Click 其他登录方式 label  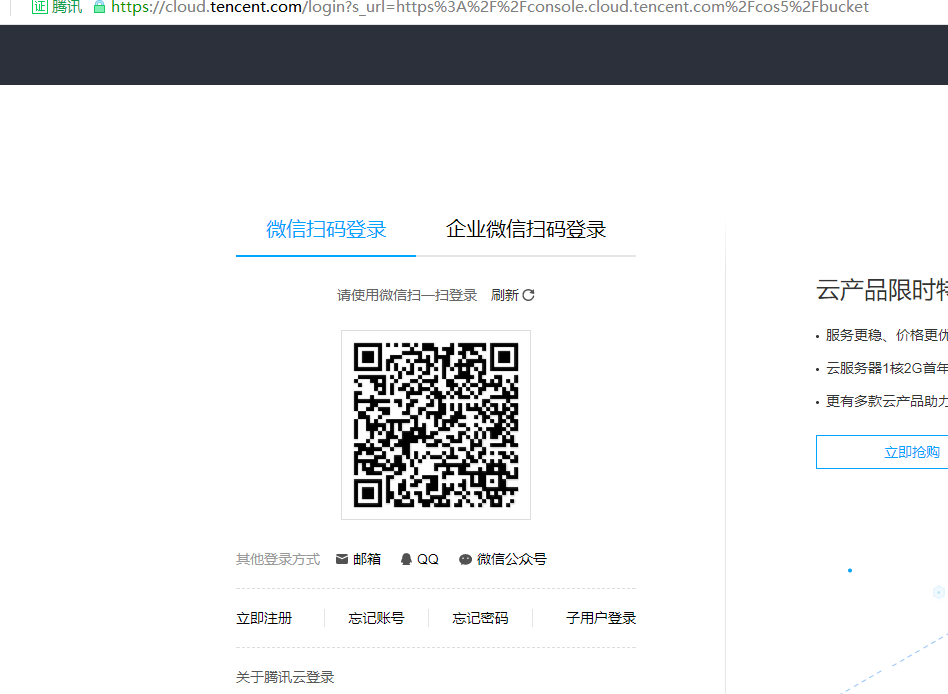(278, 559)
